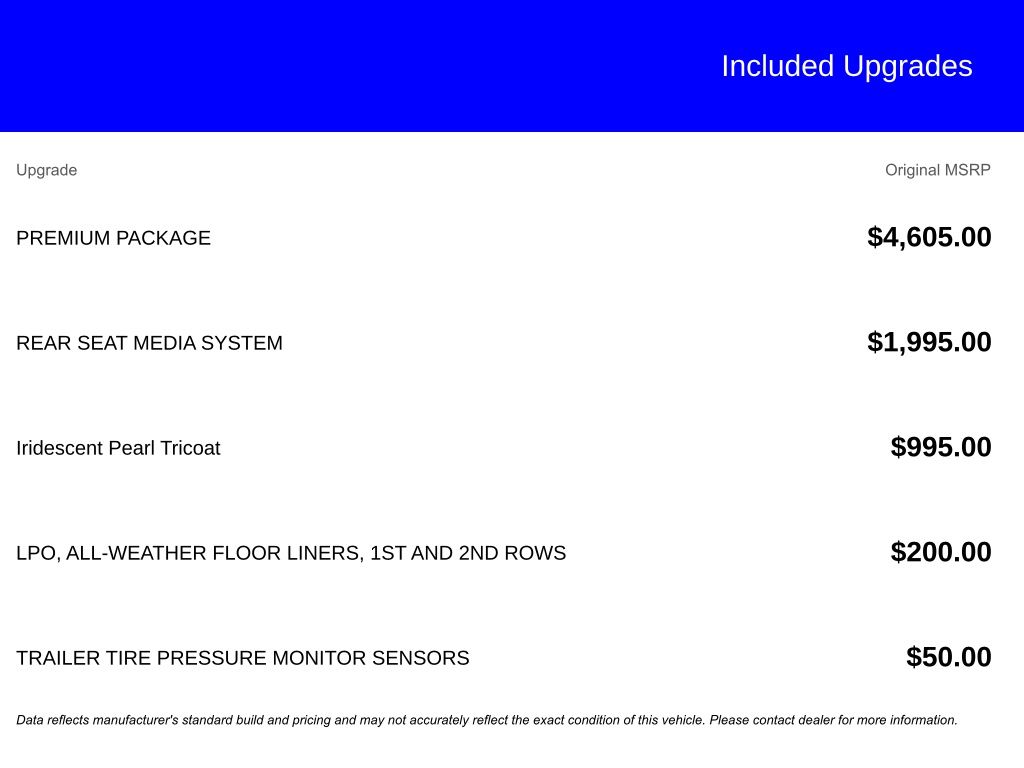Image resolution: width=1024 pixels, height=768 pixels.
Task: Click 'Please contact dealer' disclaimer sentence
Action: [833, 720]
